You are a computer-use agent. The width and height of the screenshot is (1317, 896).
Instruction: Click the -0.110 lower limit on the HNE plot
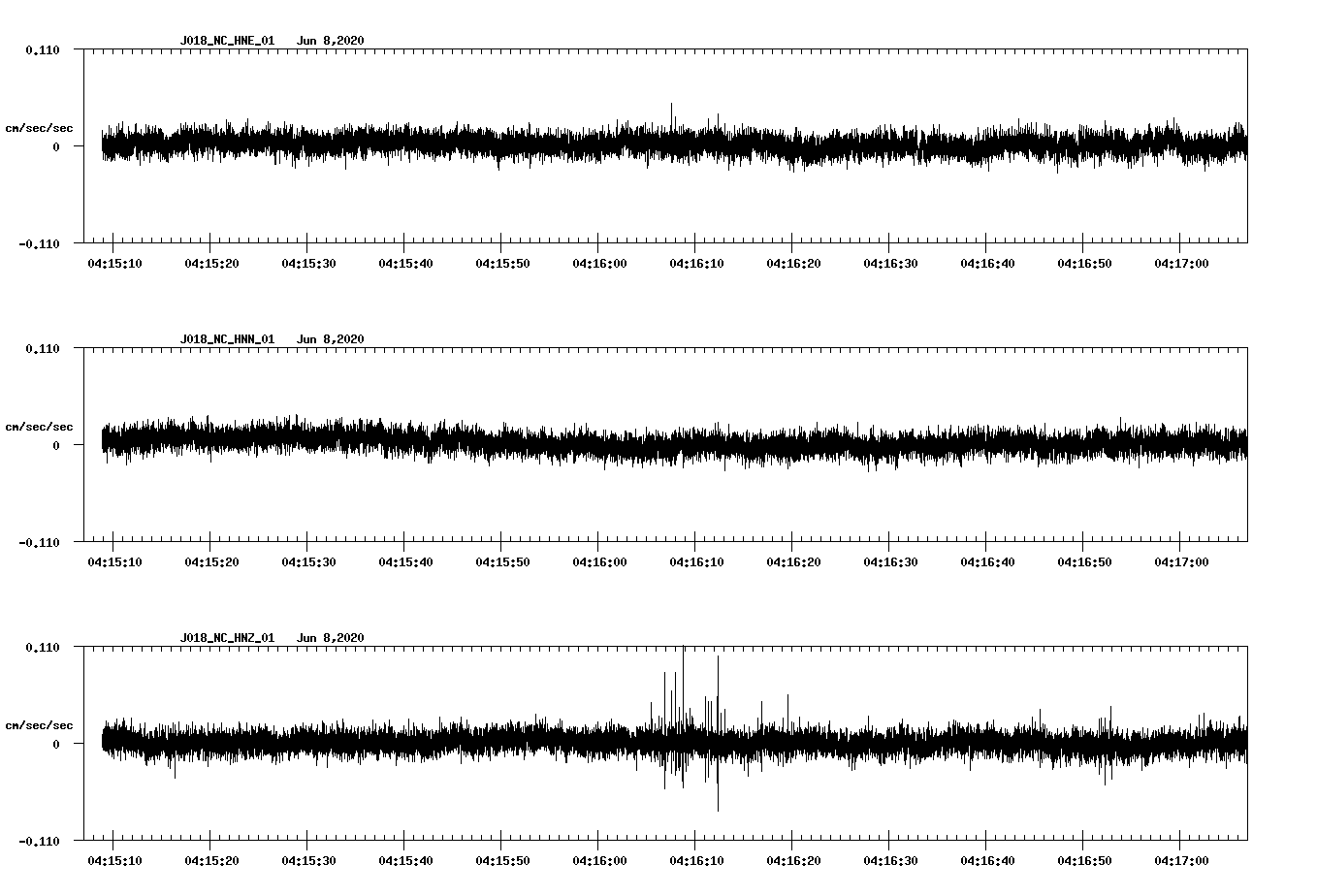click(39, 243)
